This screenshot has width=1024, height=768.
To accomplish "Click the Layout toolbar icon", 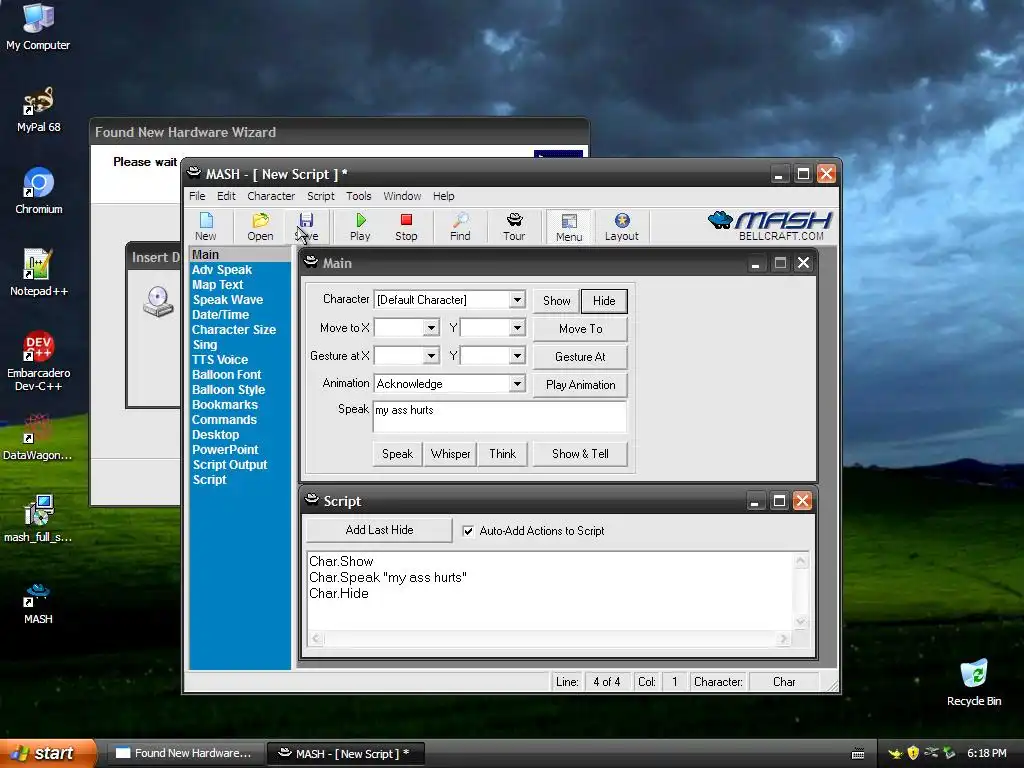I will (x=621, y=227).
